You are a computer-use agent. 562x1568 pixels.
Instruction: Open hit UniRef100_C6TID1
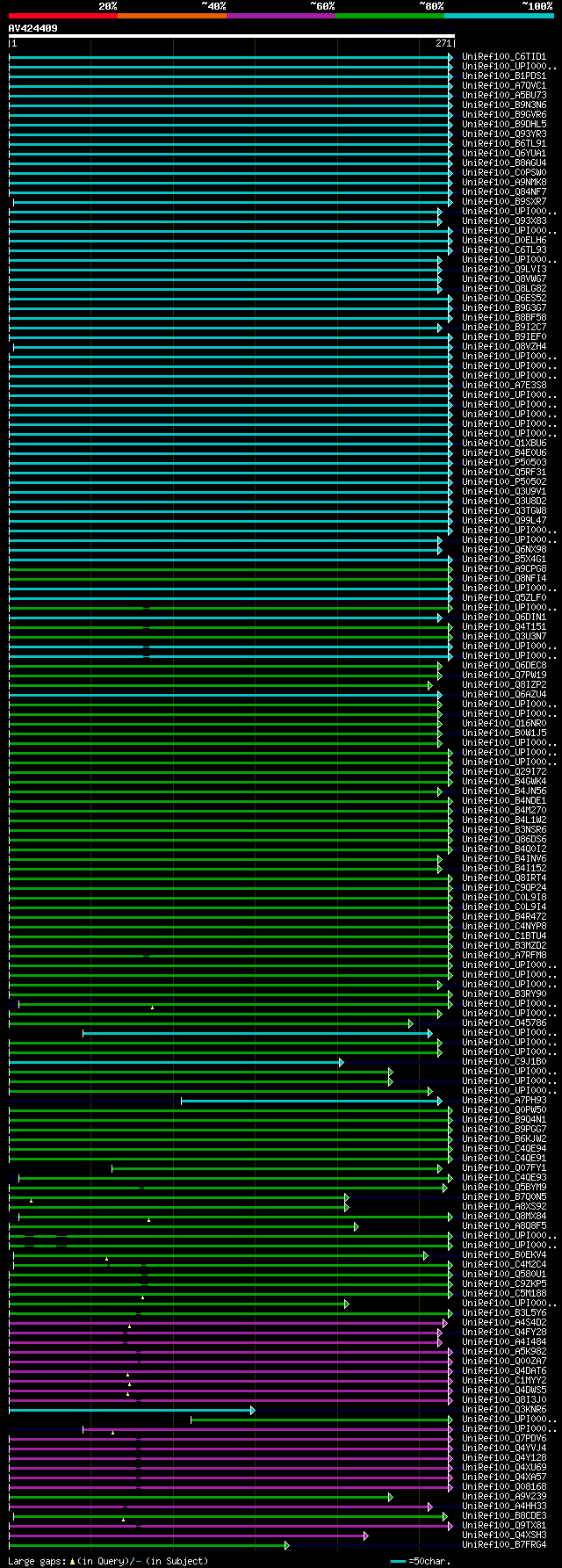(x=504, y=57)
